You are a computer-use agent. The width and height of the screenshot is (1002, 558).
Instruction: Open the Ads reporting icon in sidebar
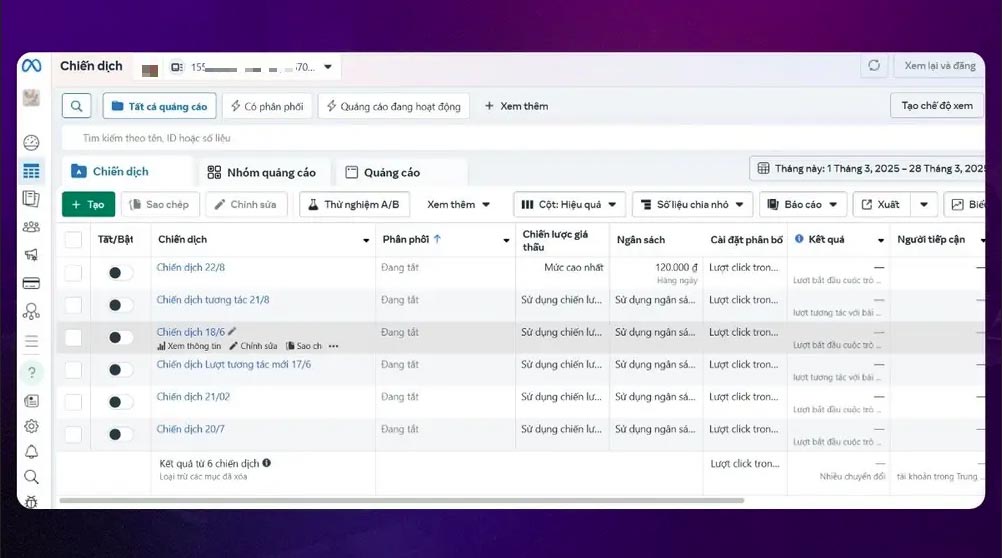(x=31, y=199)
